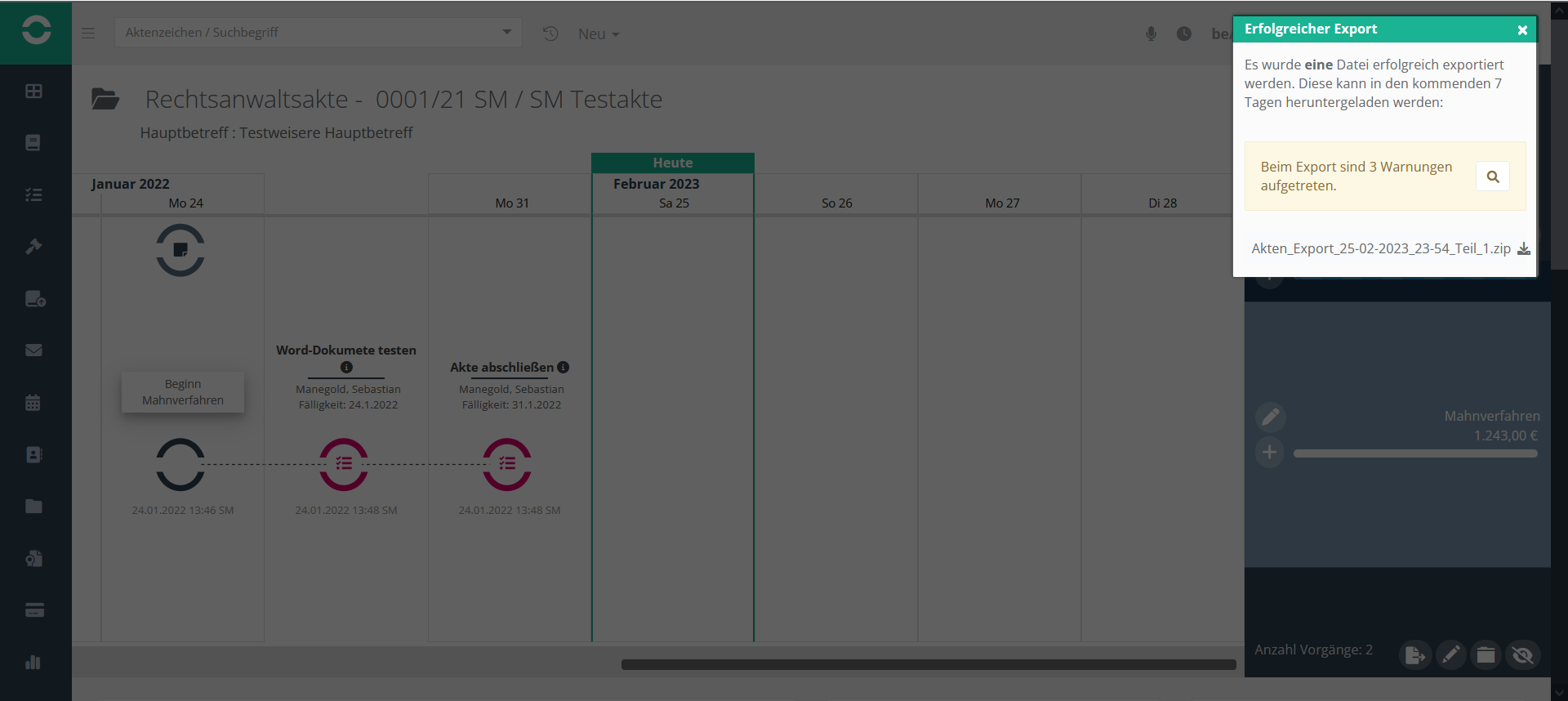The width and height of the screenshot is (1568, 701).
Task: Toggle the crossed-out eye visibility button
Action: [x=1522, y=654]
